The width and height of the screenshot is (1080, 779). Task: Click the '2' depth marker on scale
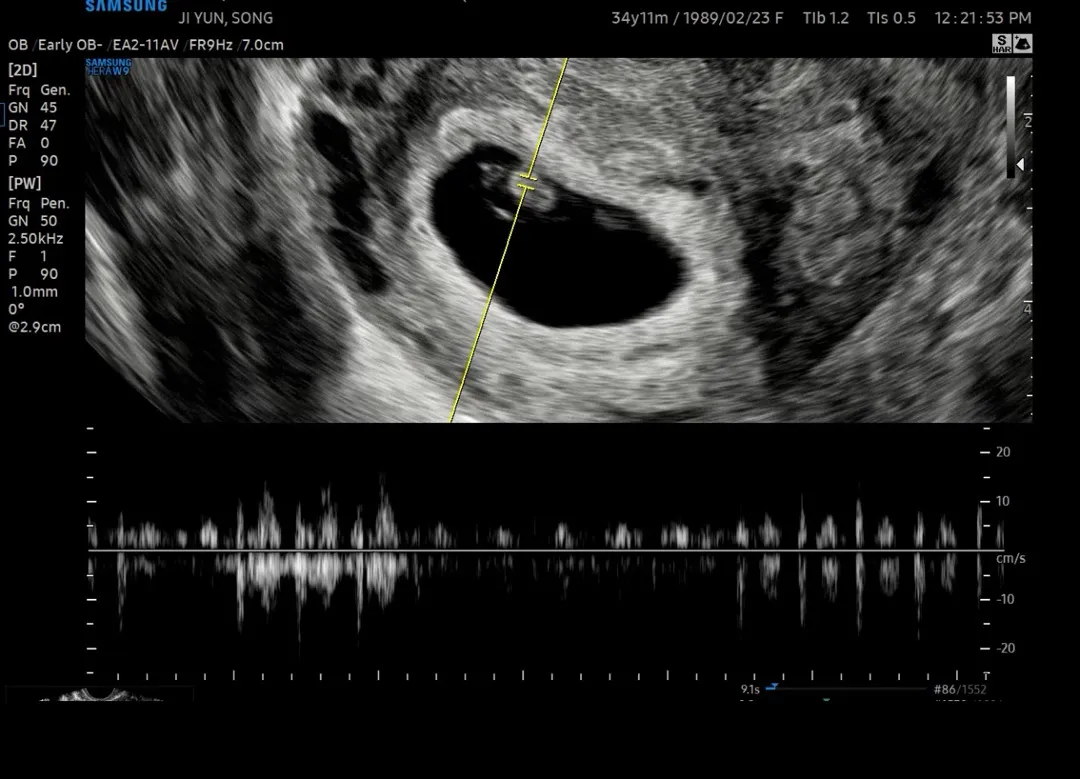coord(1028,122)
